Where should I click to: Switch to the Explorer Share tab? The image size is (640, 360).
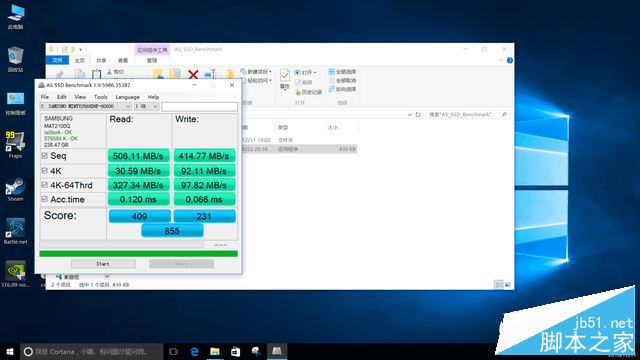(x=101, y=60)
